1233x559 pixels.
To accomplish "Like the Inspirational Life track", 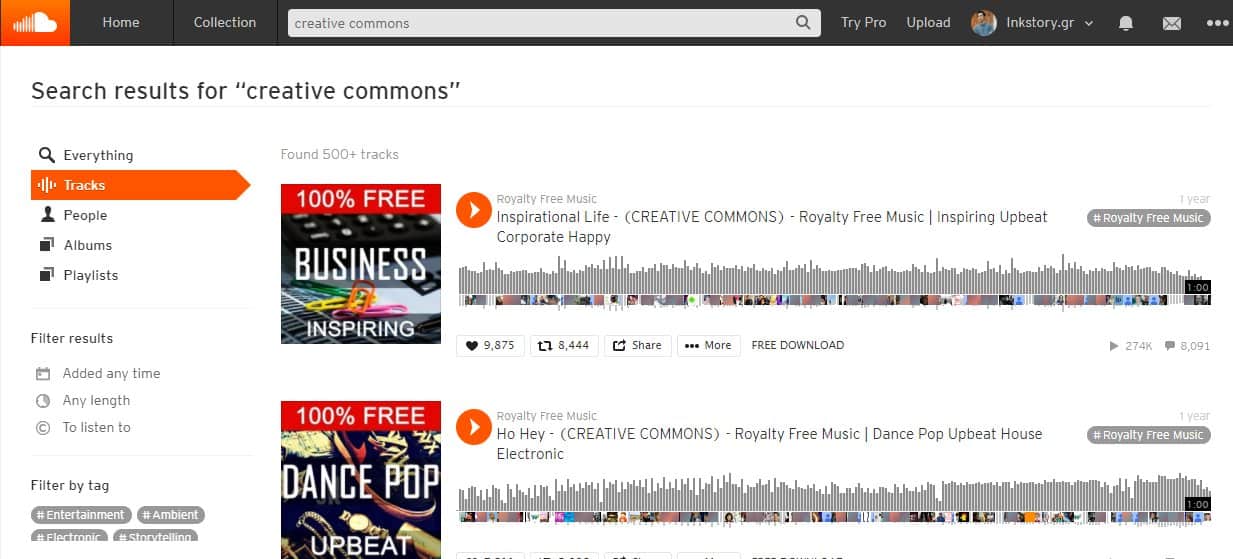I will click(490, 345).
